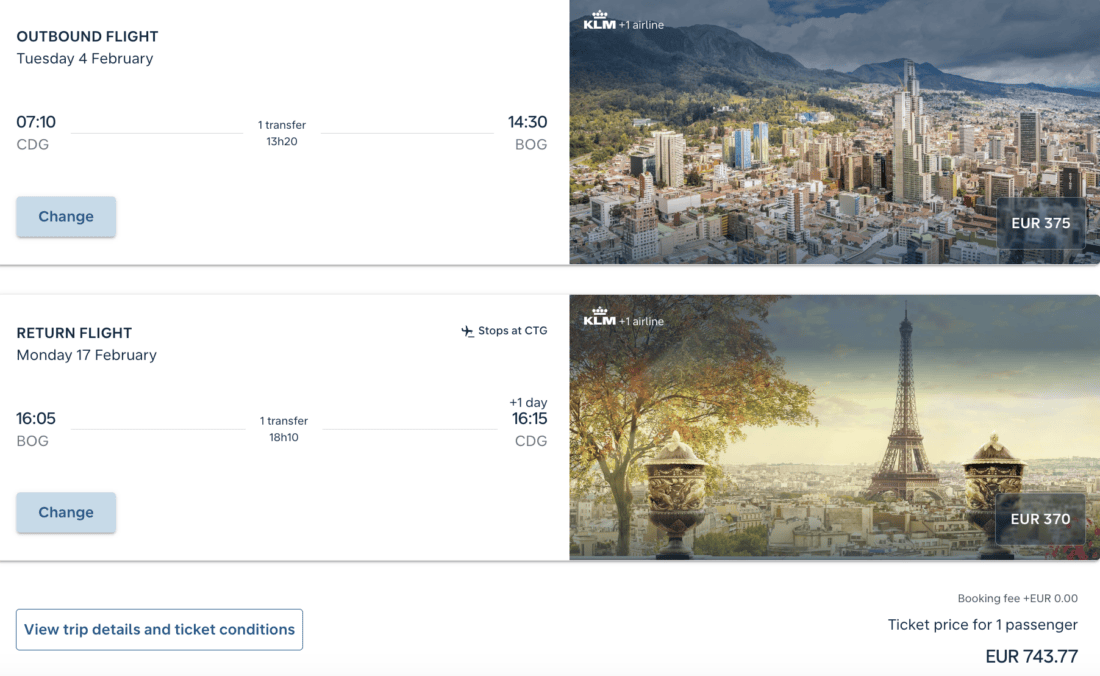1100x676 pixels.
Task: Click the 14:30 BOG arrival time
Action: click(527, 123)
